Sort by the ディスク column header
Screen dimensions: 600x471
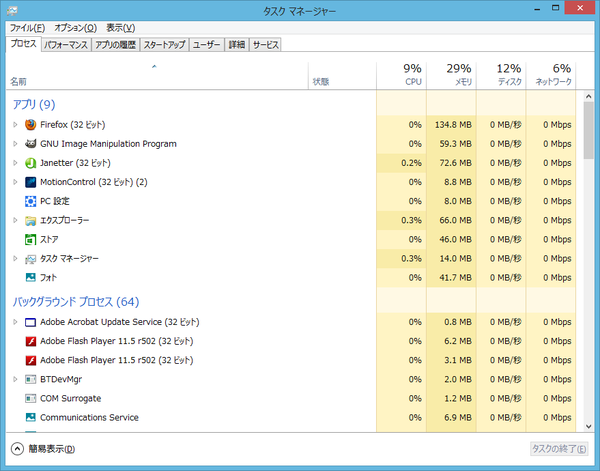click(x=501, y=76)
